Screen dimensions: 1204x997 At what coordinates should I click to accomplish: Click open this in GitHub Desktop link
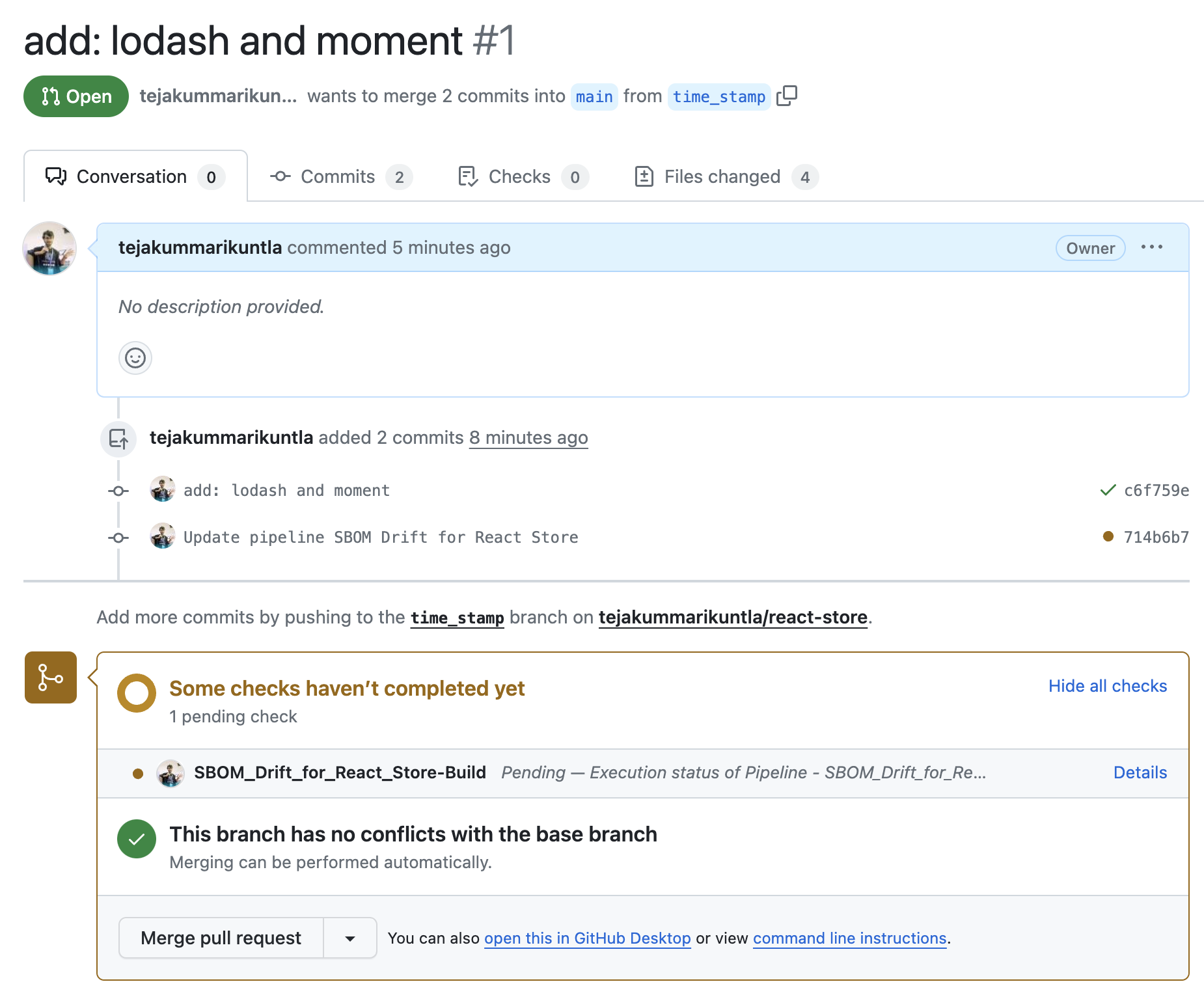587,938
